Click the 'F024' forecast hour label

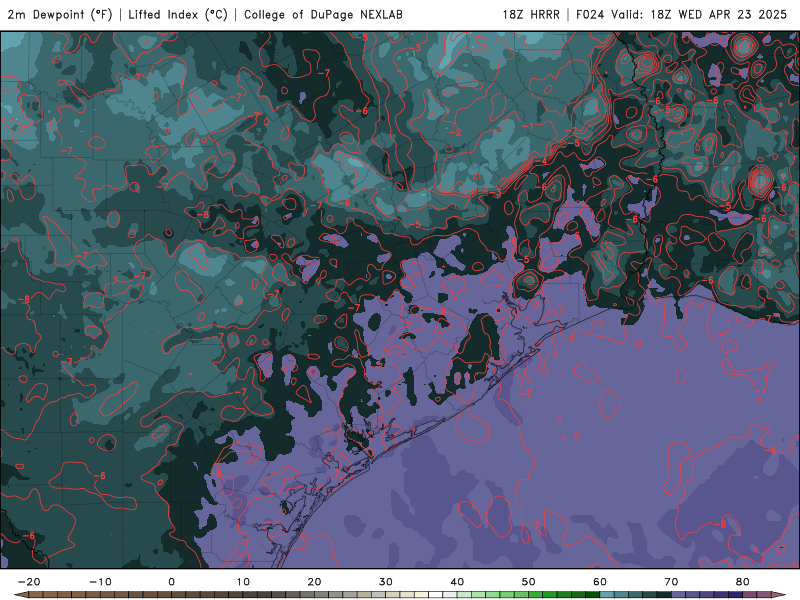pos(590,14)
